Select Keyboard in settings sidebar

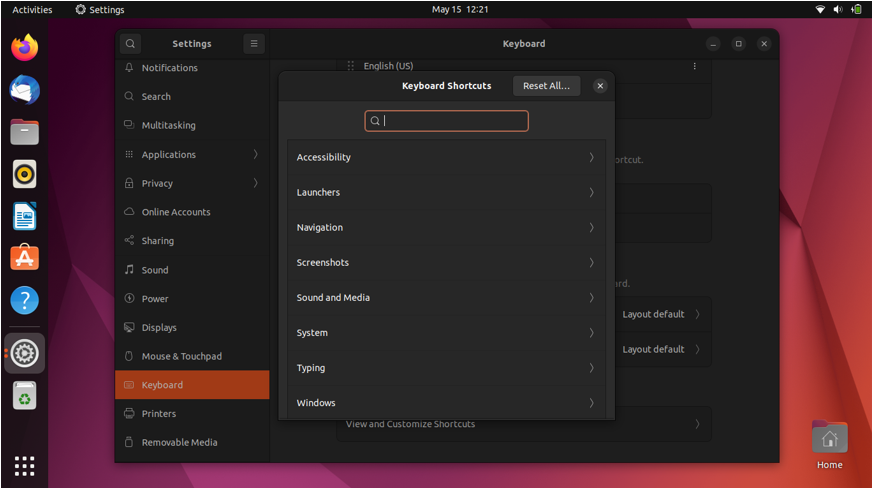192,385
